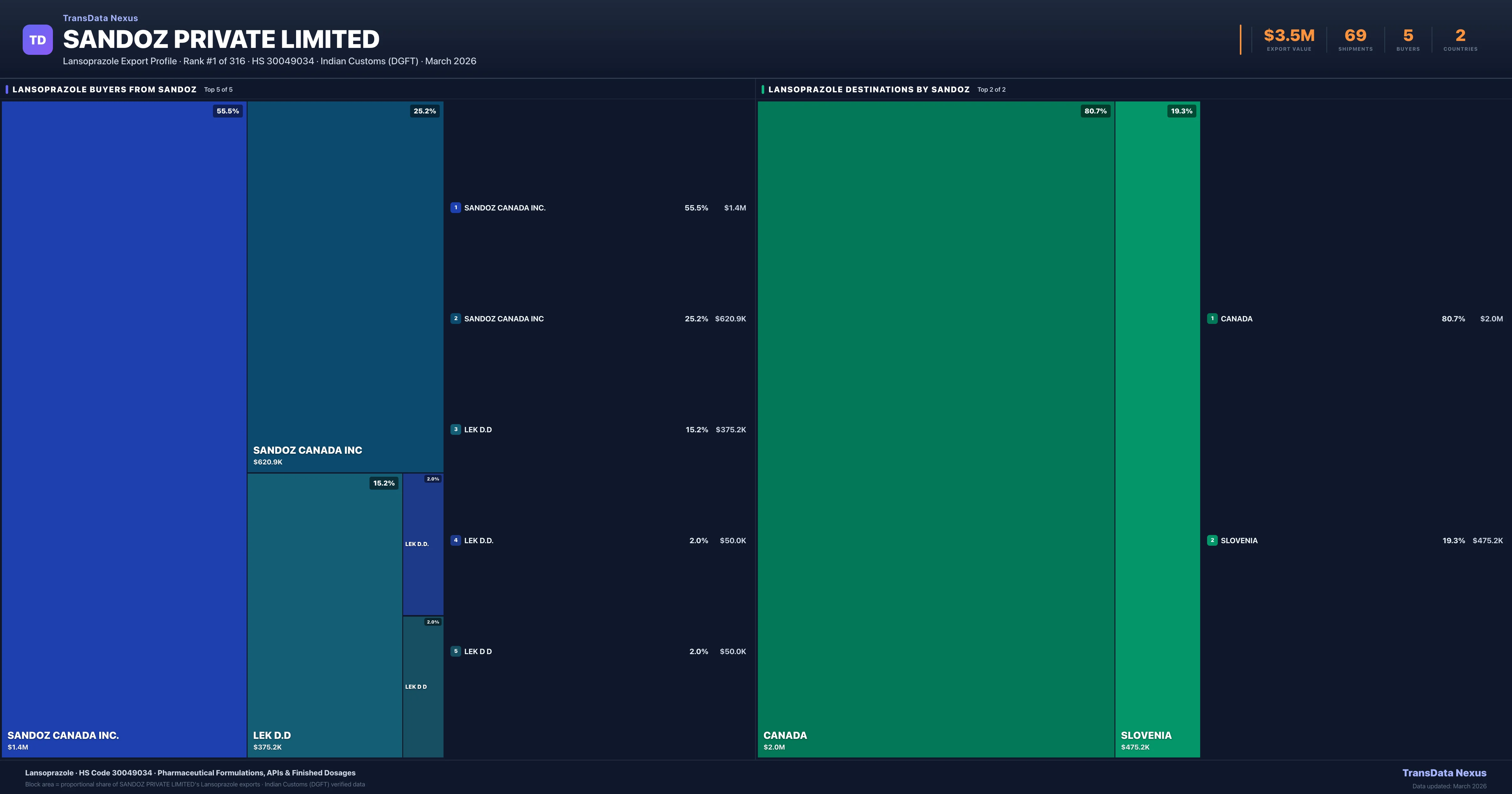Select the rank badge for SANDOZ CANADA INC.
Screen dimensions: 1512x794
click(456, 207)
